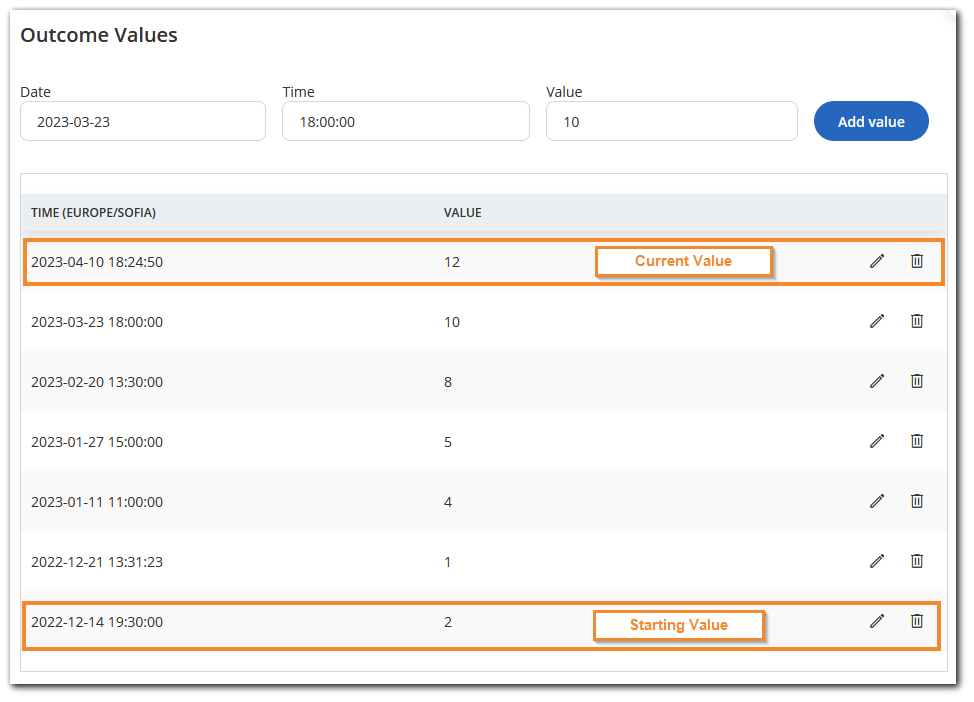Click the Value column header
This screenshot has width=974, height=702.
[x=463, y=212]
